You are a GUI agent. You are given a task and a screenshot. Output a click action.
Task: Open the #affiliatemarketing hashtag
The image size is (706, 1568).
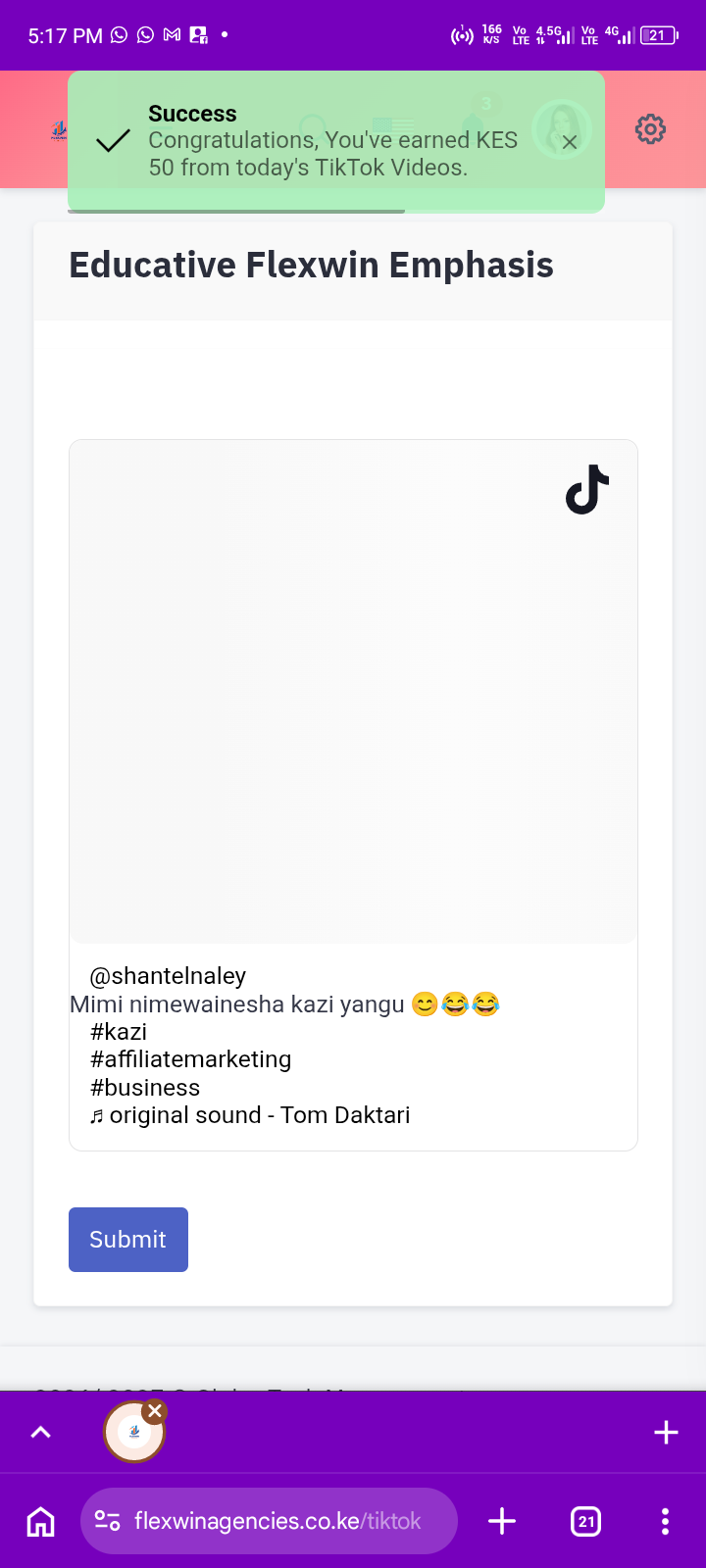tap(190, 1059)
